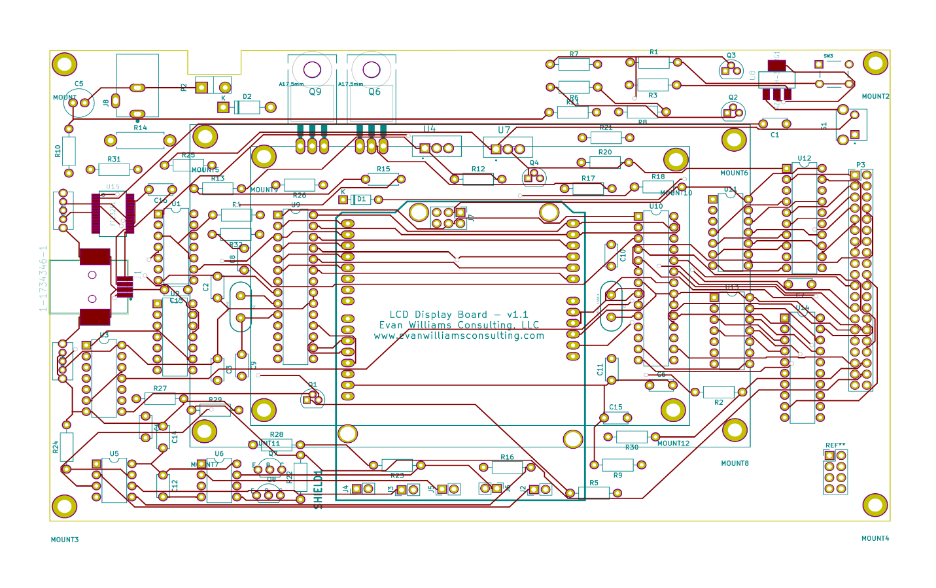Viewport: 936px width, 588px height.
Task: Click the U6 chip label
Action: click(x=219, y=454)
